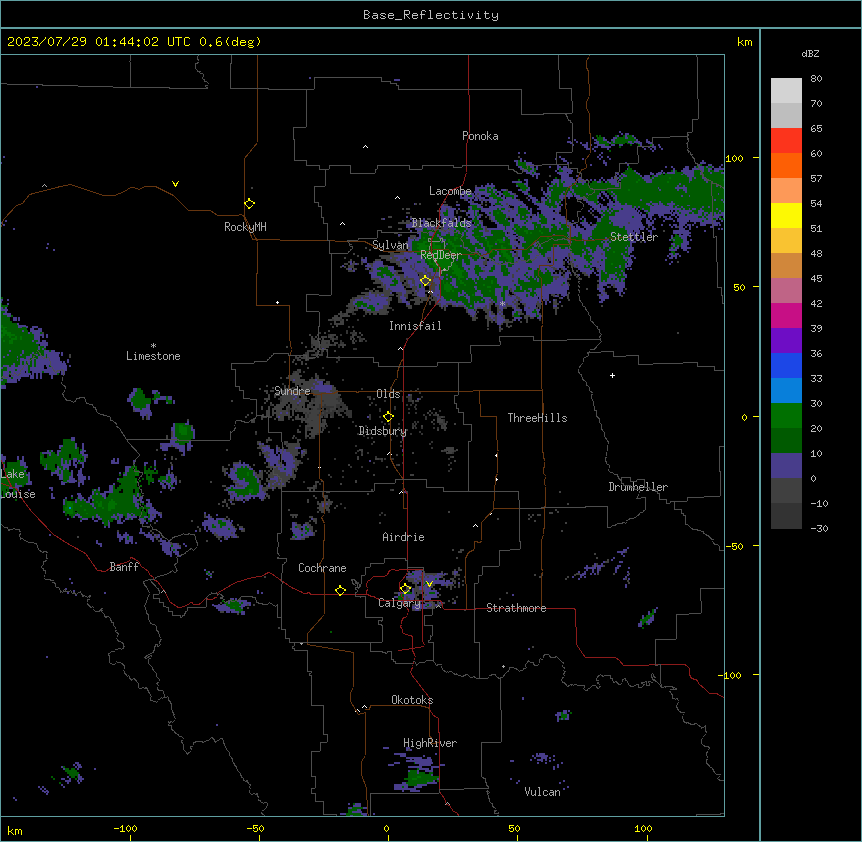Select the Strathmore city label
Viewport: 862px width, 842px height.
point(516,608)
